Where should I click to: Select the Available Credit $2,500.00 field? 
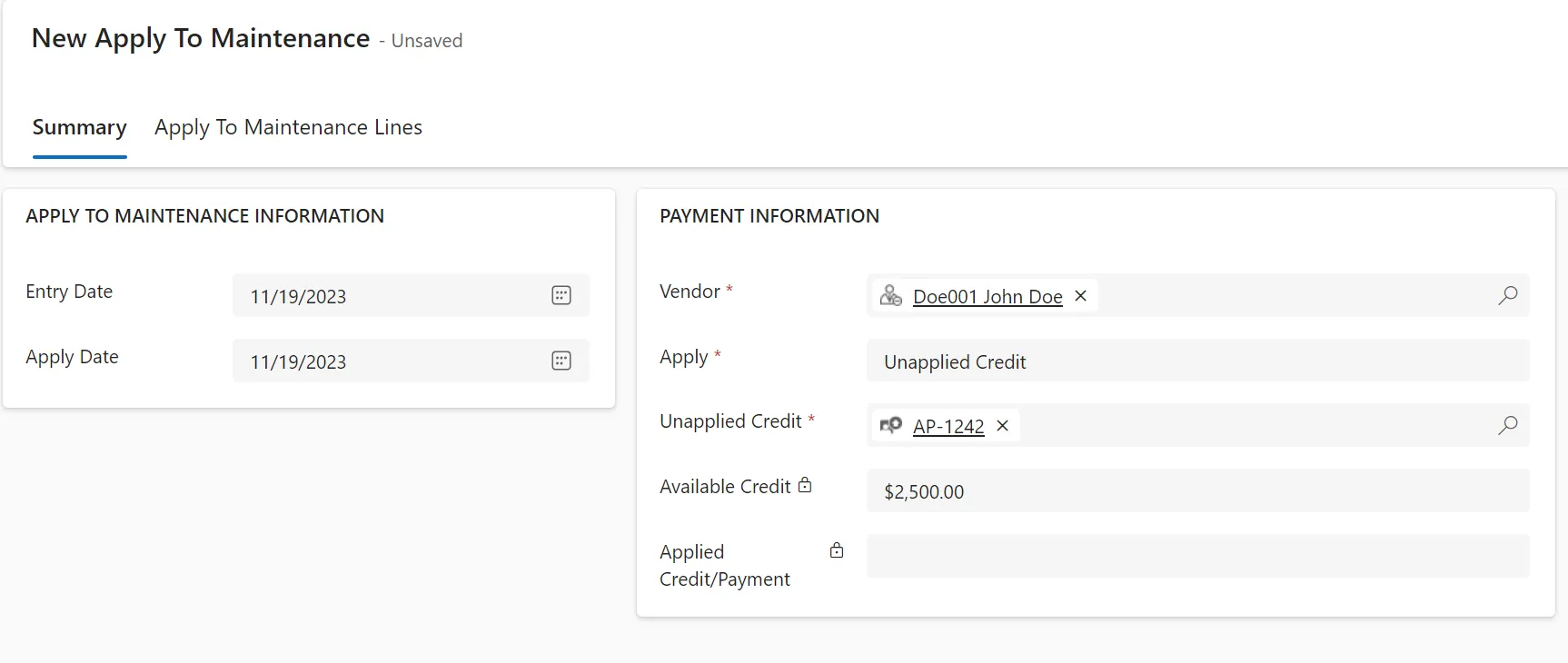(x=1197, y=490)
